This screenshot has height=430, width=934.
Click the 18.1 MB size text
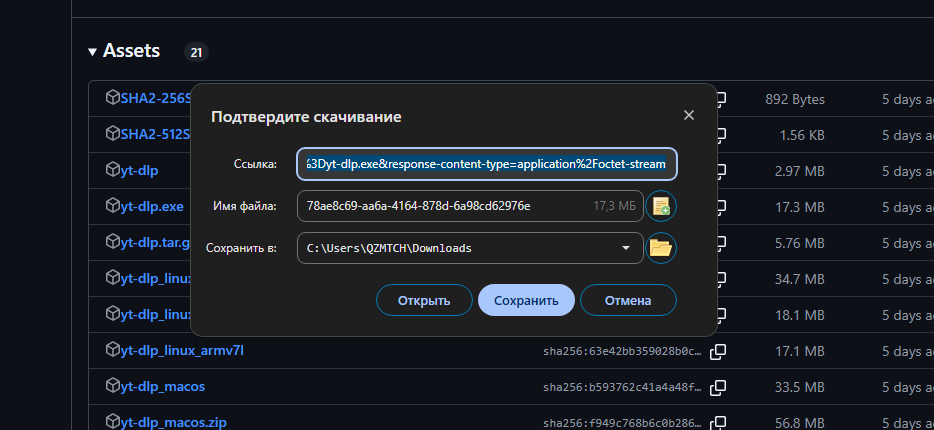799,315
